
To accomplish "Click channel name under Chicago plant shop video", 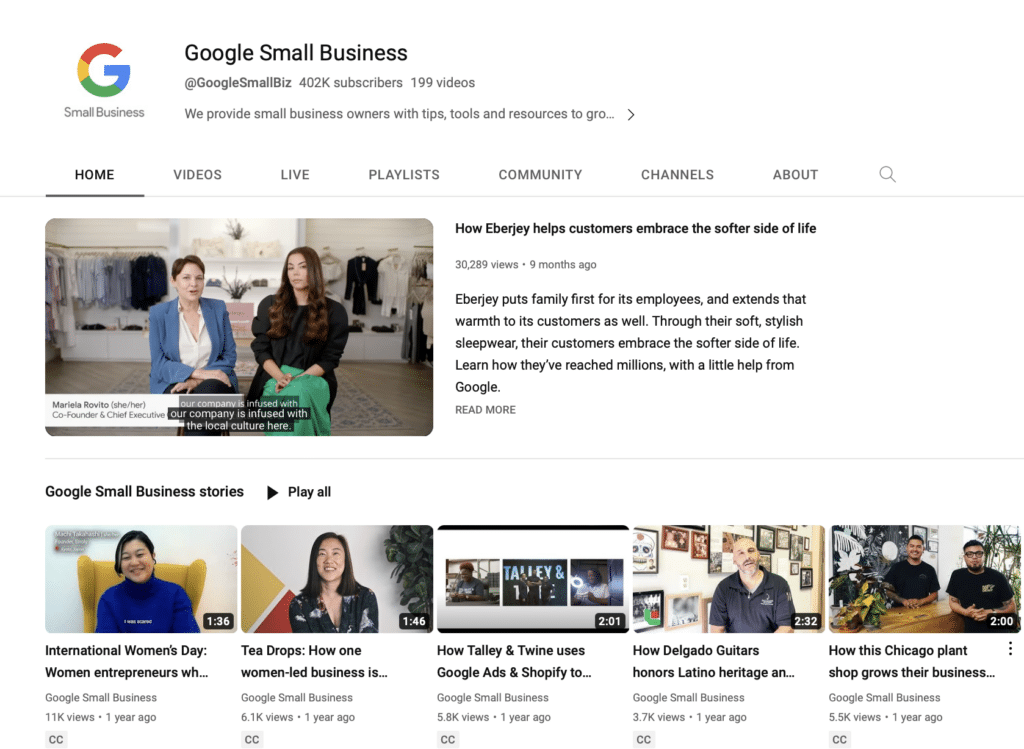I will [884, 697].
